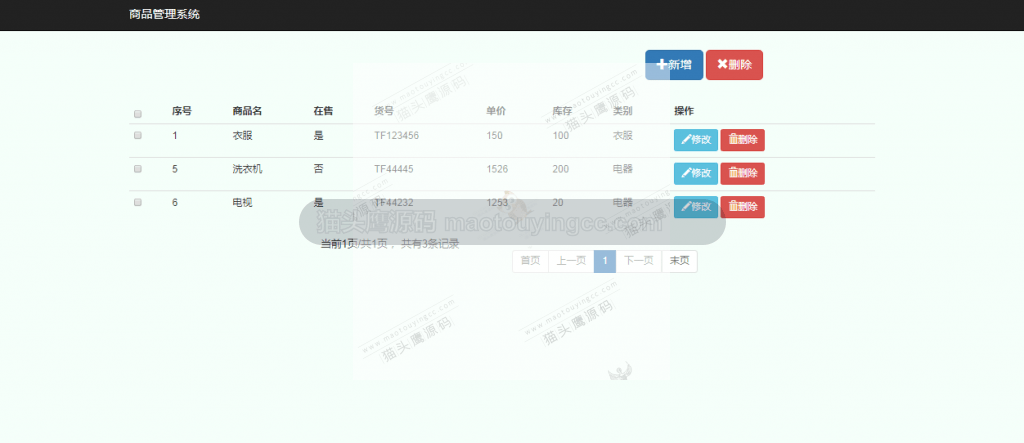Click 修改 button for 电视 row
Viewport: 1024px width, 443px height.
click(x=696, y=207)
